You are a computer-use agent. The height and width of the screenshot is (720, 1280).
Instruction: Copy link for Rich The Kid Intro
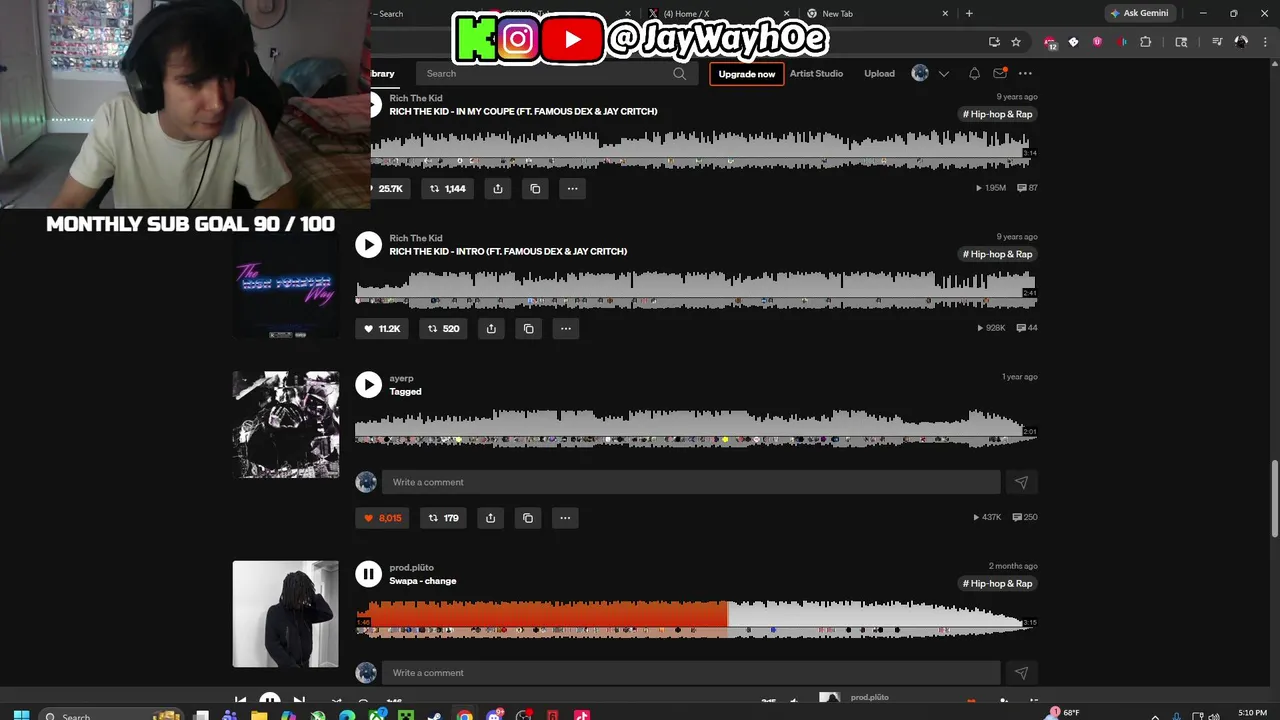pos(529,328)
